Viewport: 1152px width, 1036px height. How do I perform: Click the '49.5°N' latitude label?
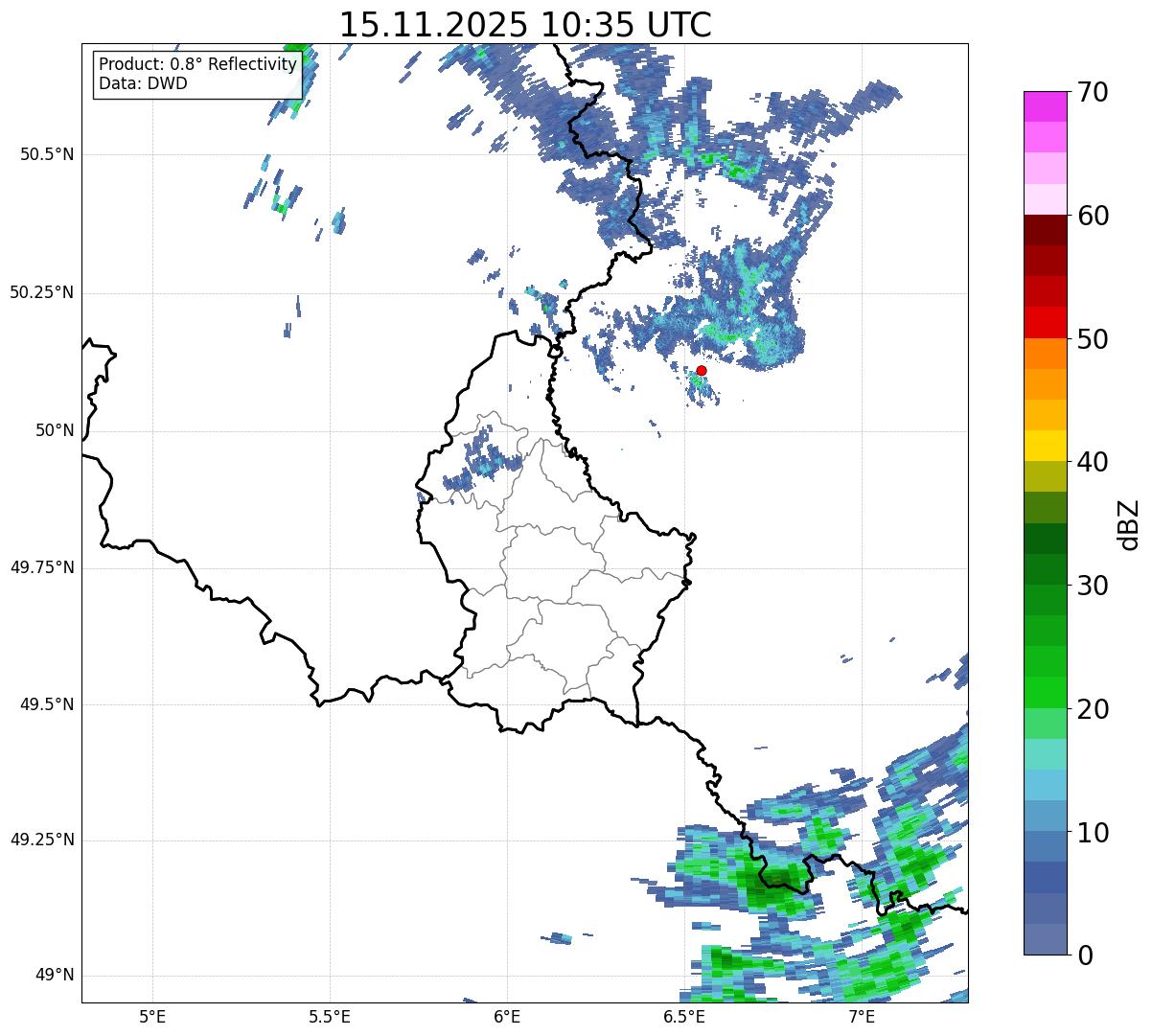point(47,704)
